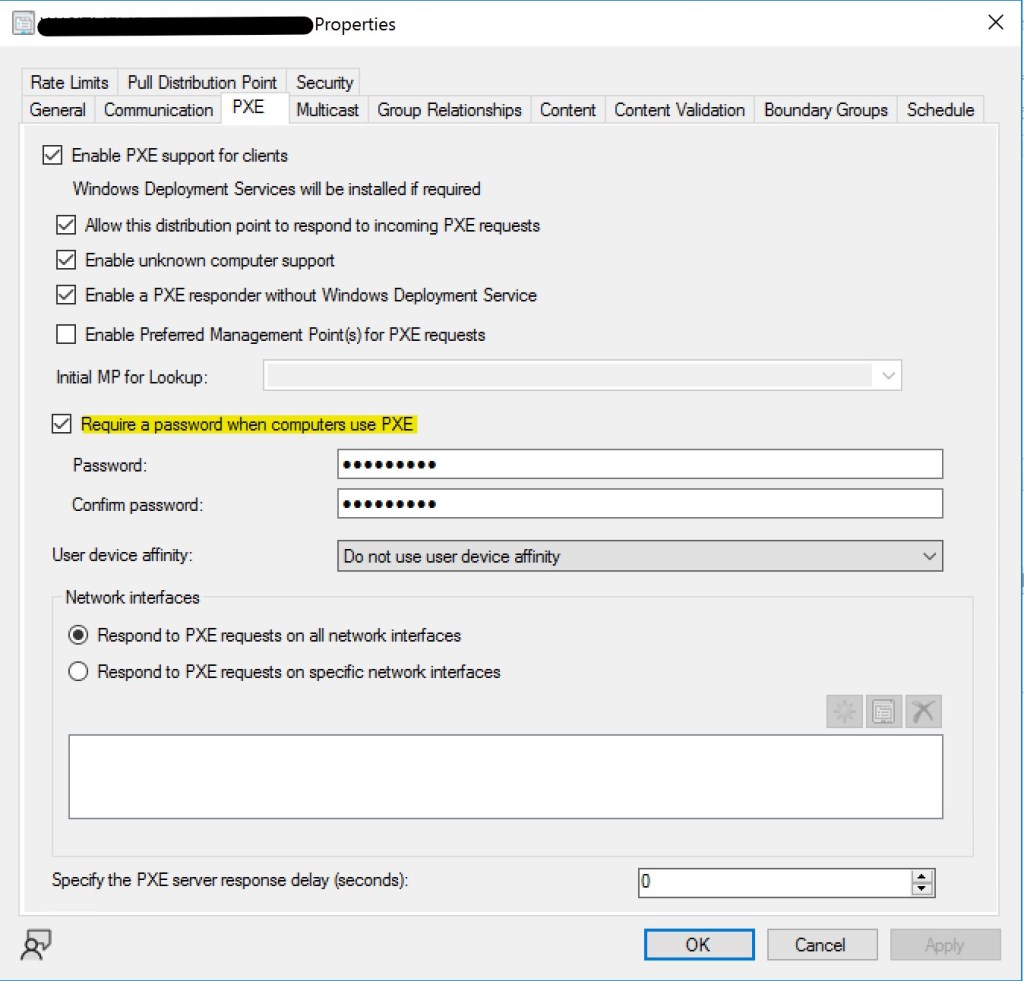
Task: Toggle Enable unknown computer support checkbox
Action: pyautogui.click(x=66, y=260)
